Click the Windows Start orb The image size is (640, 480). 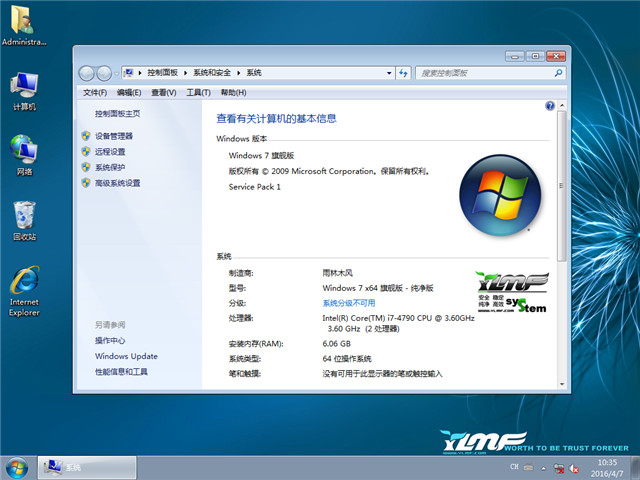point(17,468)
